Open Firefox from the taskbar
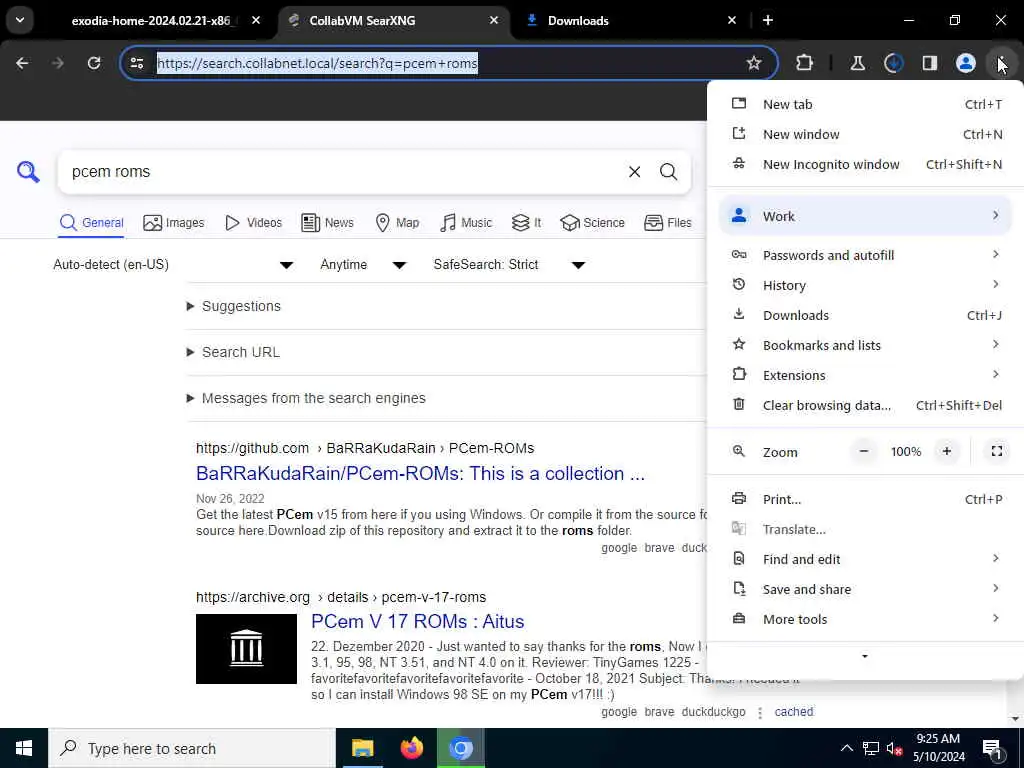This screenshot has height=768, width=1024. [x=411, y=748]
